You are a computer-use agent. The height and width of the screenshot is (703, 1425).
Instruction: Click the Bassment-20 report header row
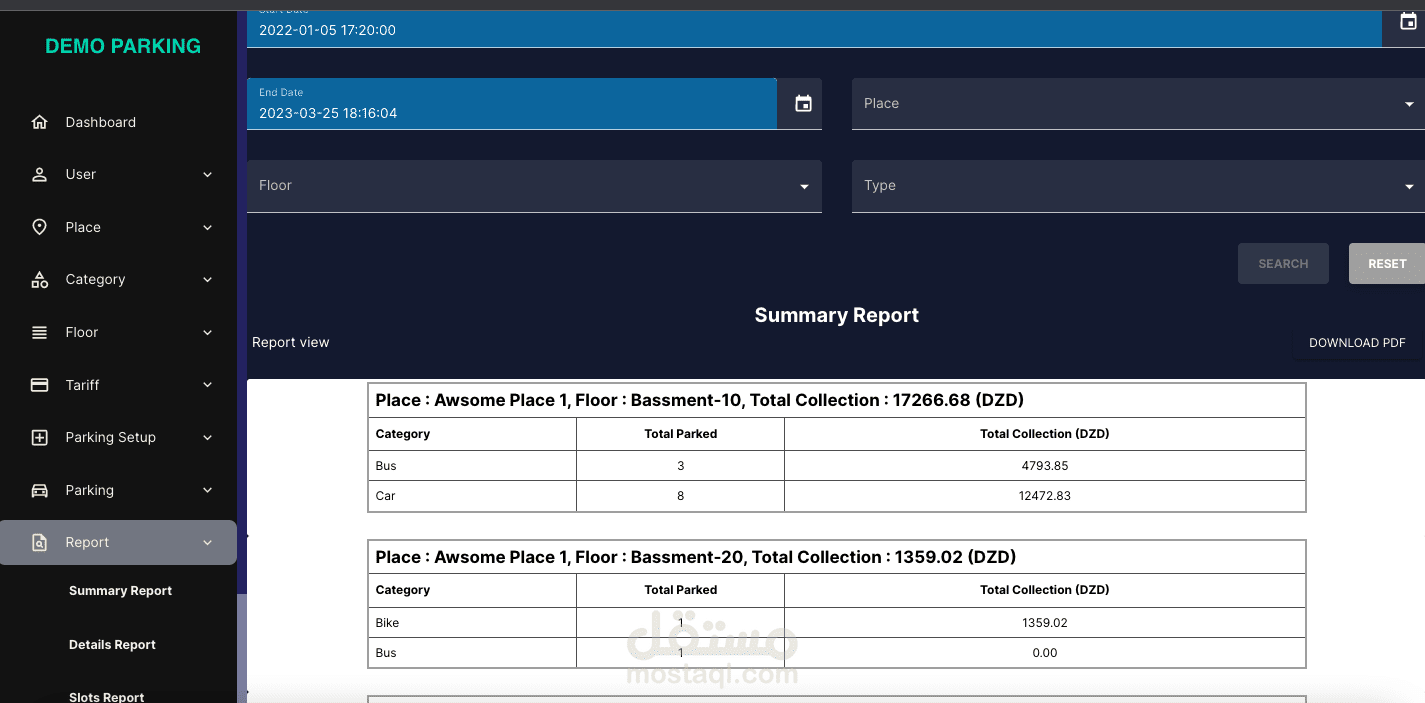(837, 557)
